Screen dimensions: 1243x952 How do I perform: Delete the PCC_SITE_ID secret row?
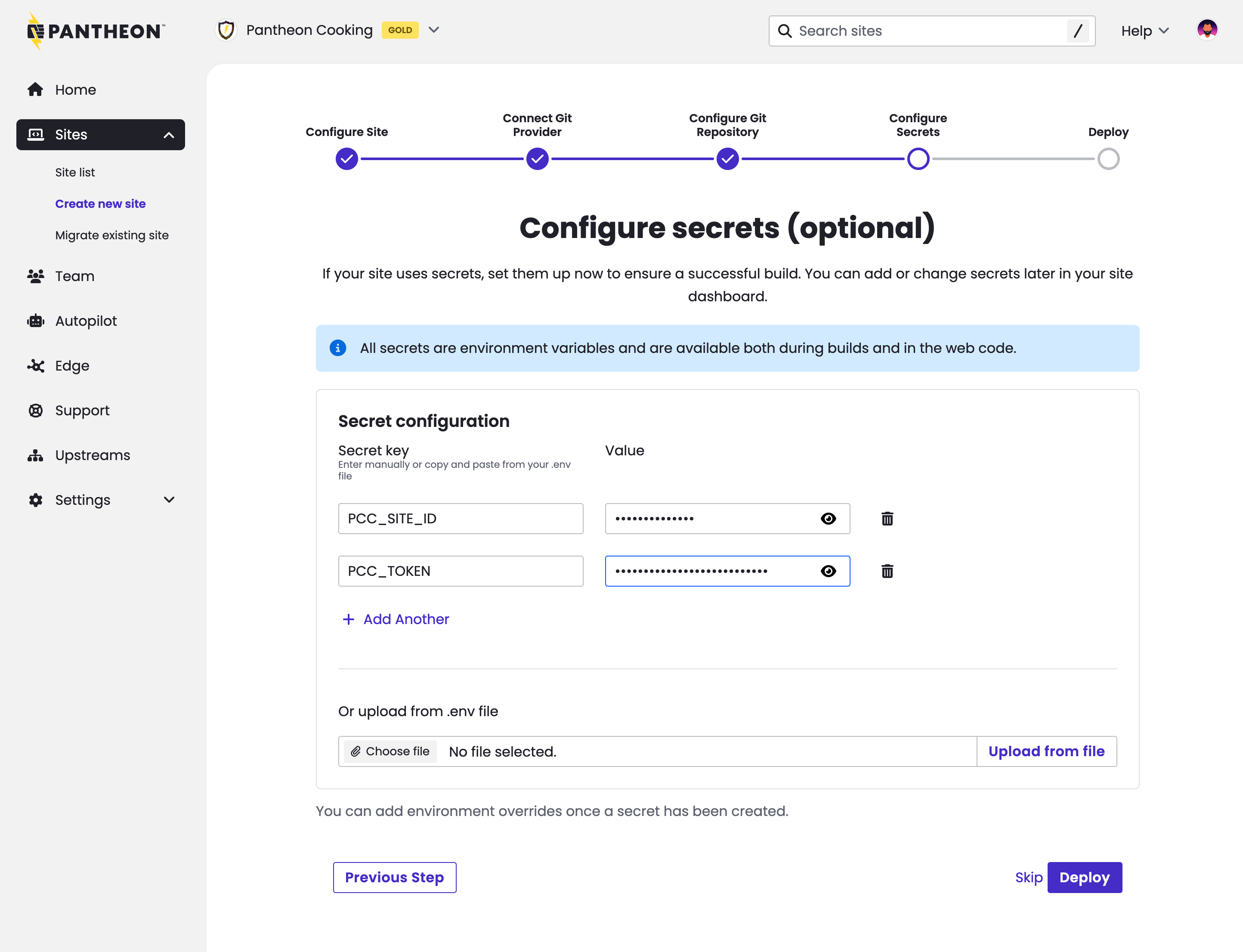[887, 519]
